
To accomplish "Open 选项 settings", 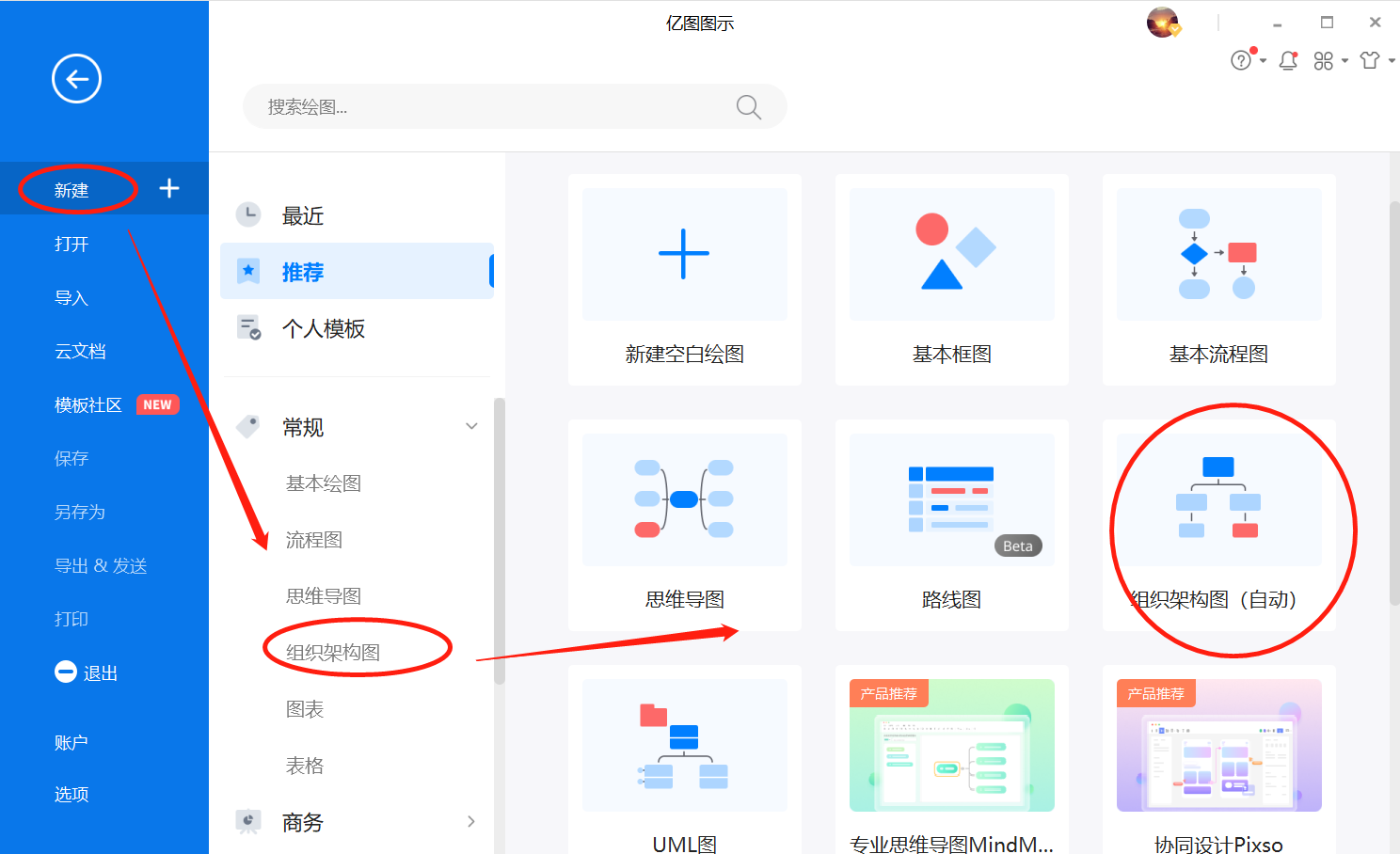I will pos(72,794).
